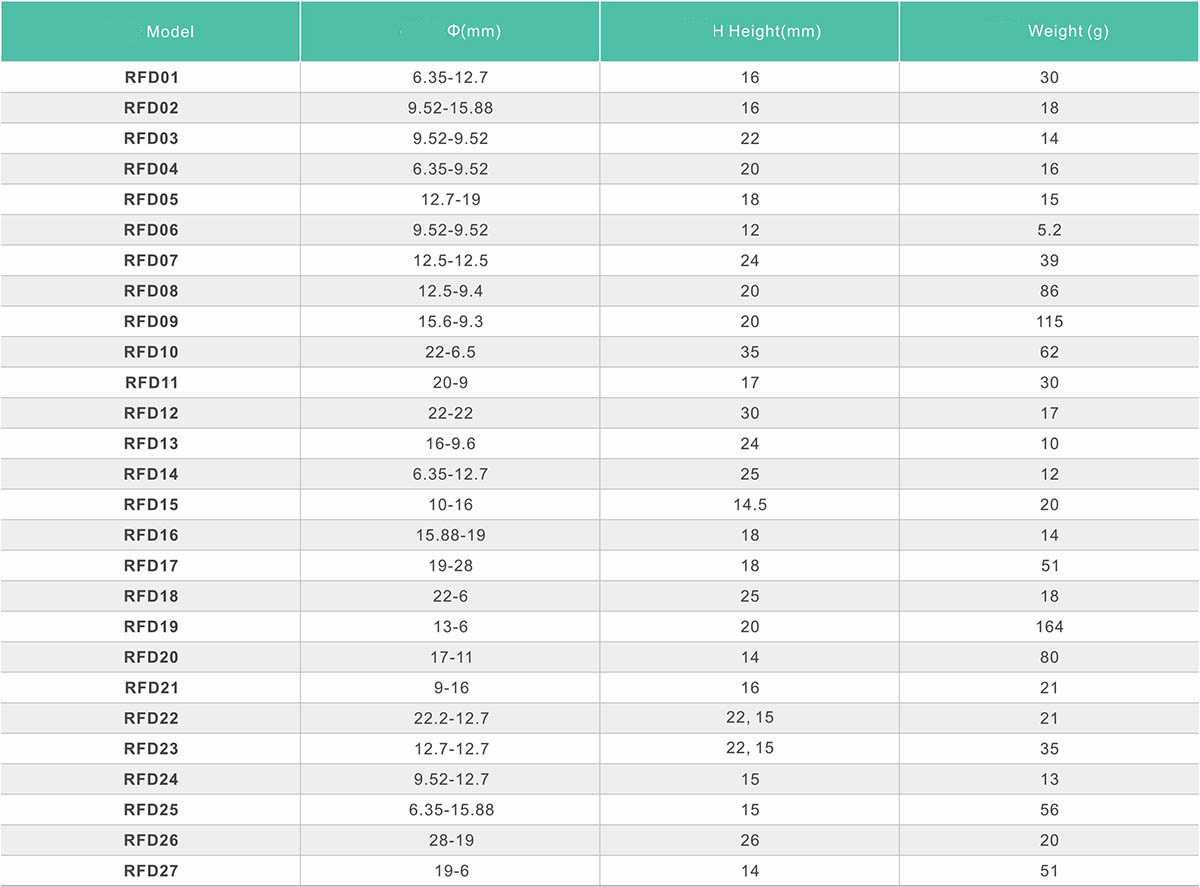Click the RFD27 model cell
1200x887 pixels.
click(x=151, y=870)
